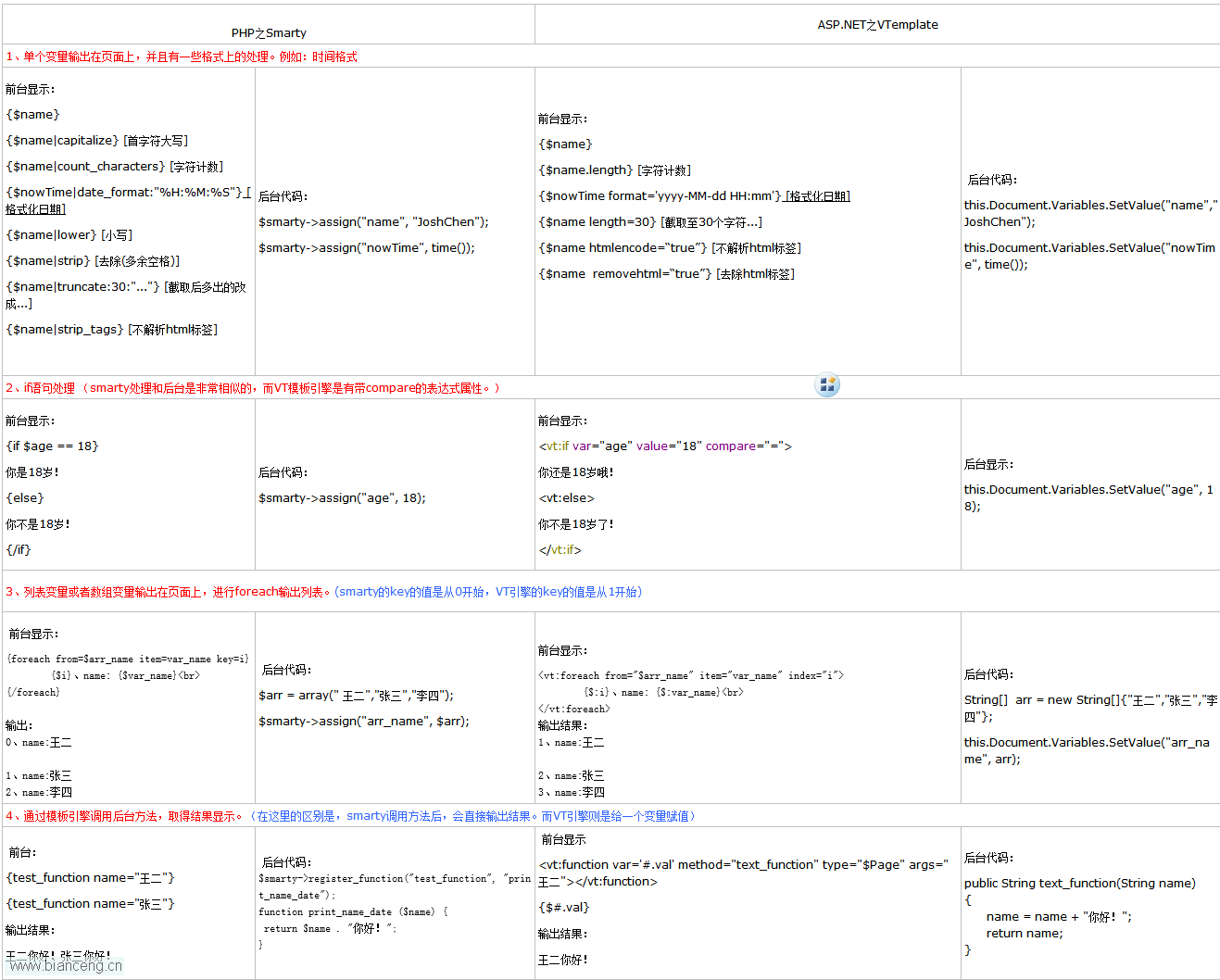The image size is (1220, 980).
Task: Click the <vt:if var="age" value="18"> tag
Action: click(665, 446)
